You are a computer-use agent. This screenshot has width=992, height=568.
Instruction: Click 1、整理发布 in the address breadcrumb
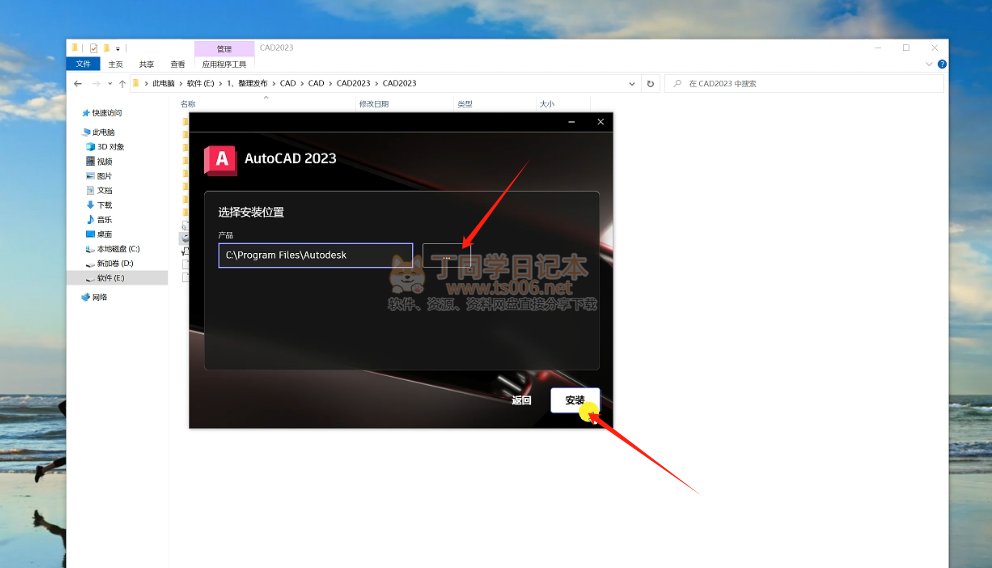click(x=247, y=83)
